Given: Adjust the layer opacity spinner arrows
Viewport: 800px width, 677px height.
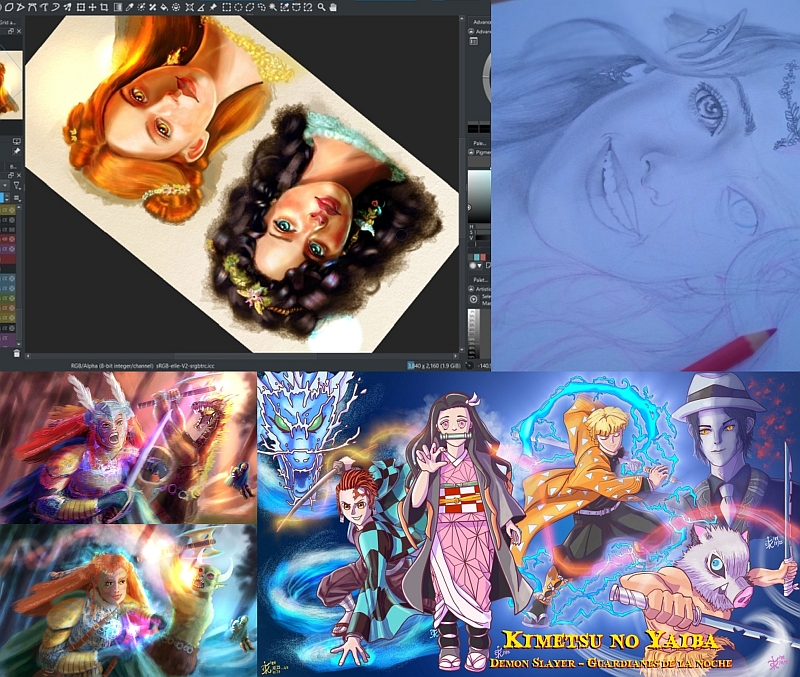Looking at the screenshot, I should [7, 197].
